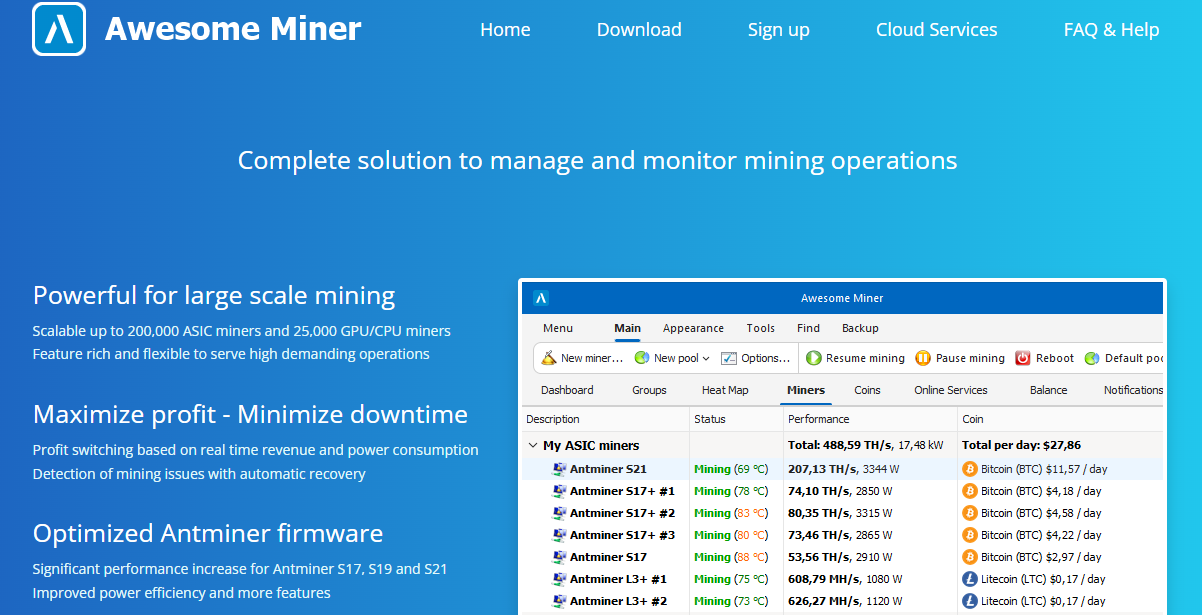Collapse the My ASIC miners group
Image resolution: width=1202 pixels, height=615 pixels.
[532, 446]
